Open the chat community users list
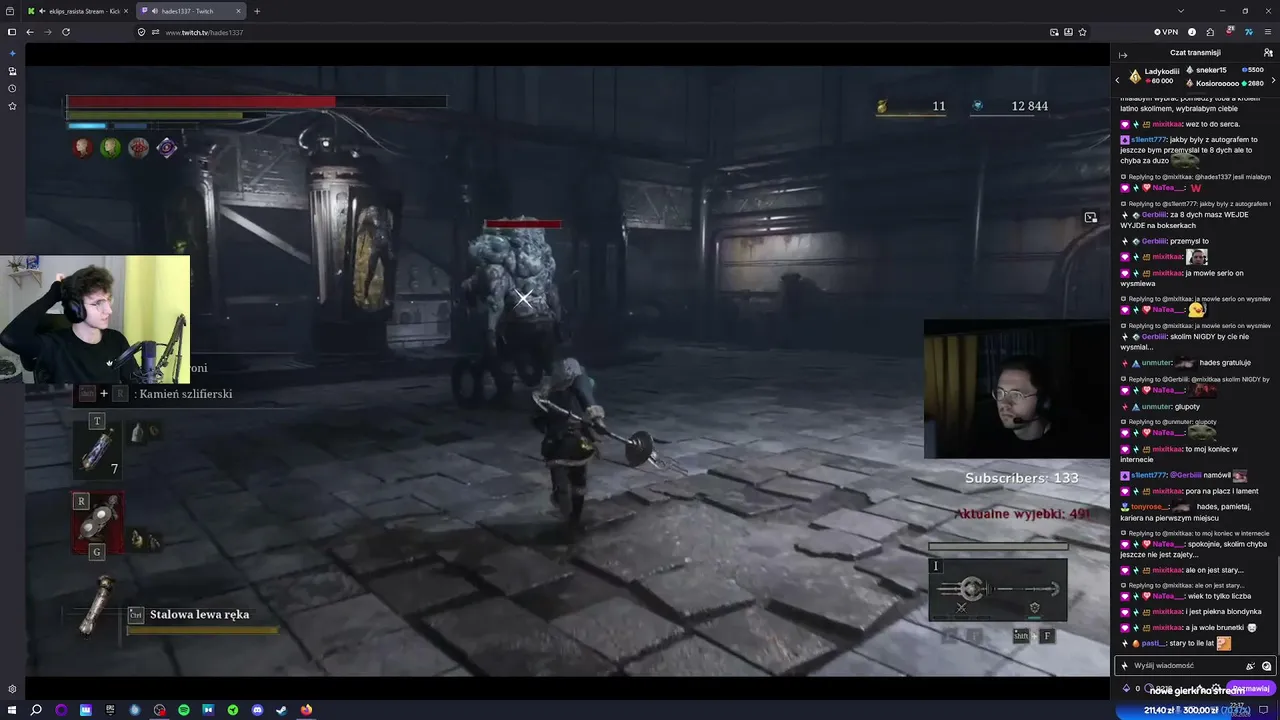Viewport: 1280px width, 720px height. coord(1268,53)
